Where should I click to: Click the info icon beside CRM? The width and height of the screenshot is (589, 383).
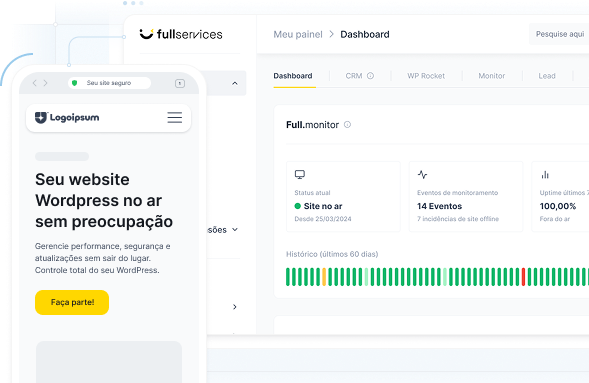click(x=370, y=76)
